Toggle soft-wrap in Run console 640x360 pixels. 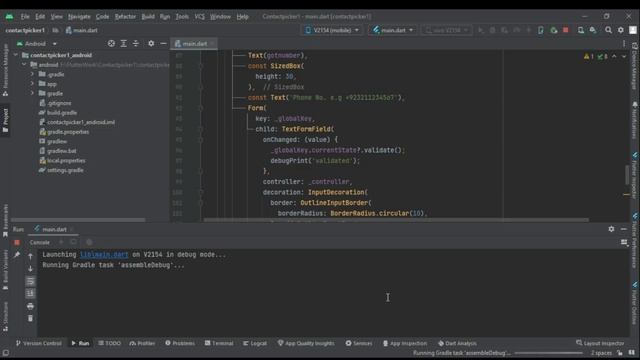30,281
